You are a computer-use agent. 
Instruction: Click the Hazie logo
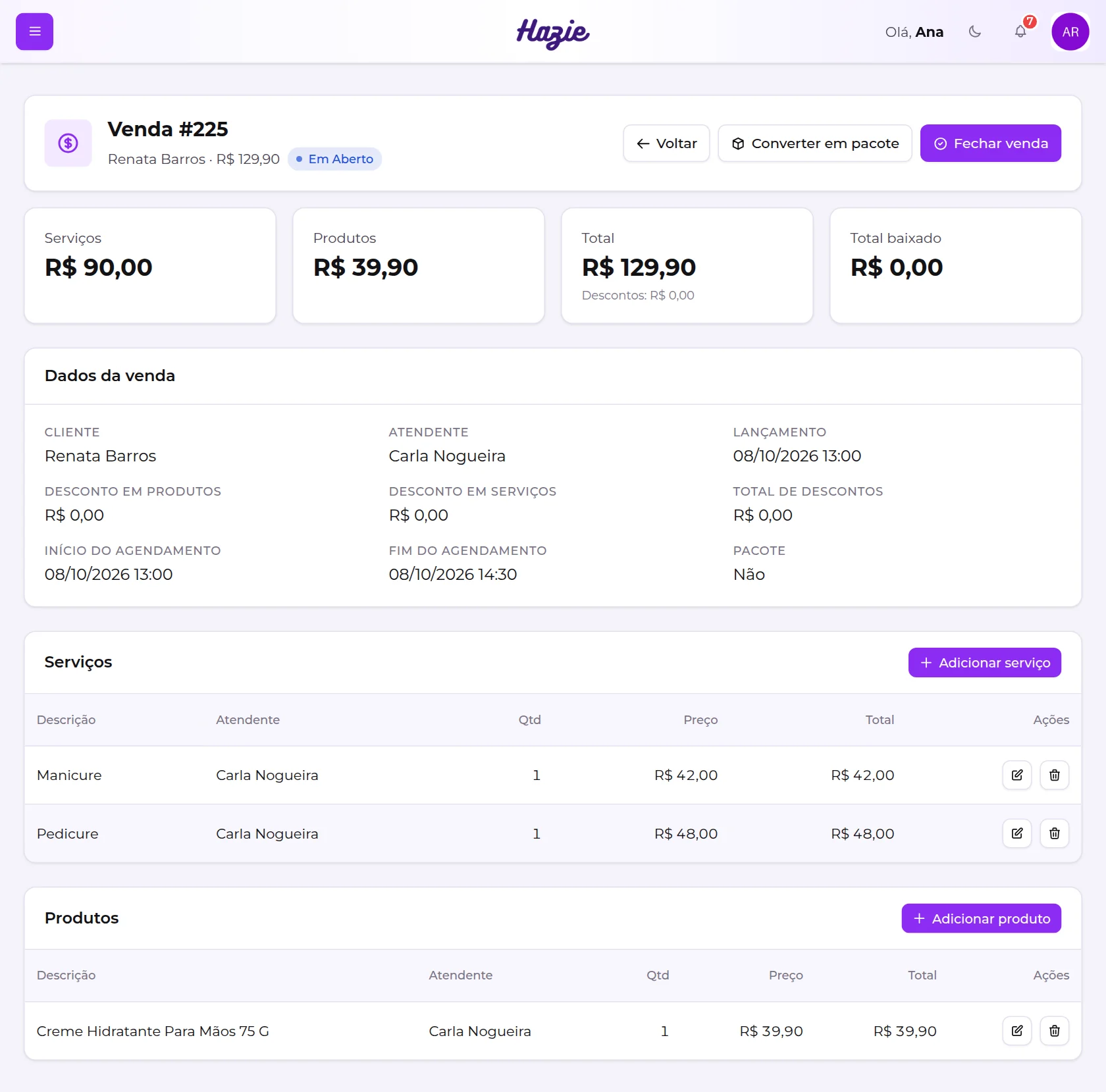click(553, 33)
